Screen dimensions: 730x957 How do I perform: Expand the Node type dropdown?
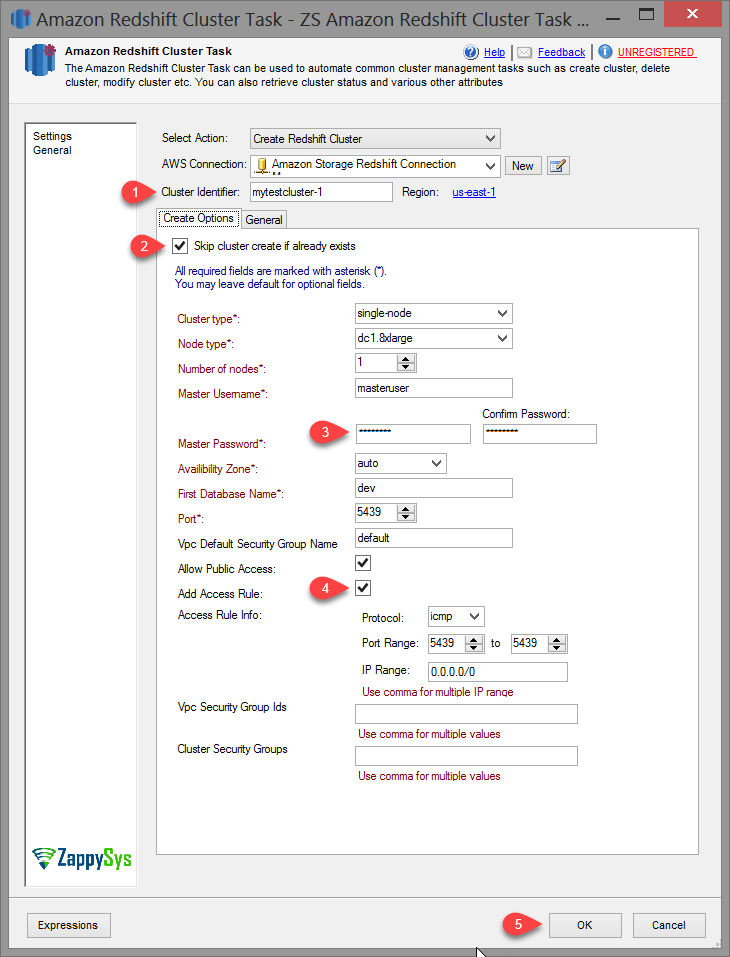pyautogui.click(x=433, y=338)
